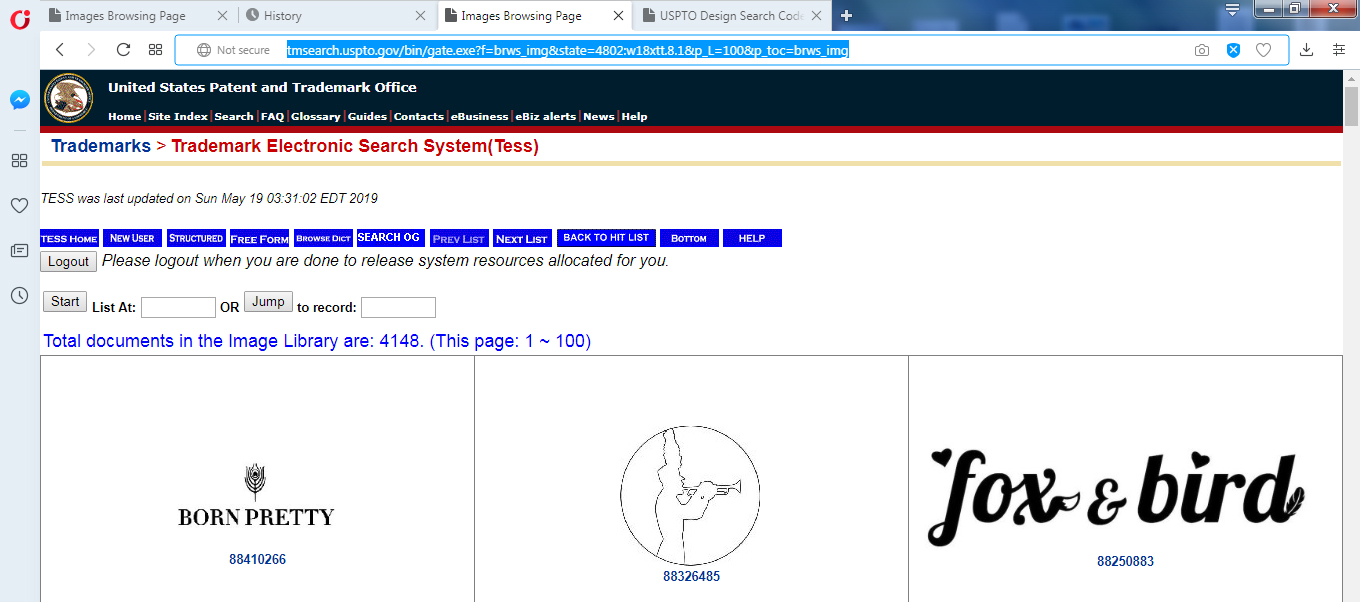Open the Opera menu logo

click(20, 17)
